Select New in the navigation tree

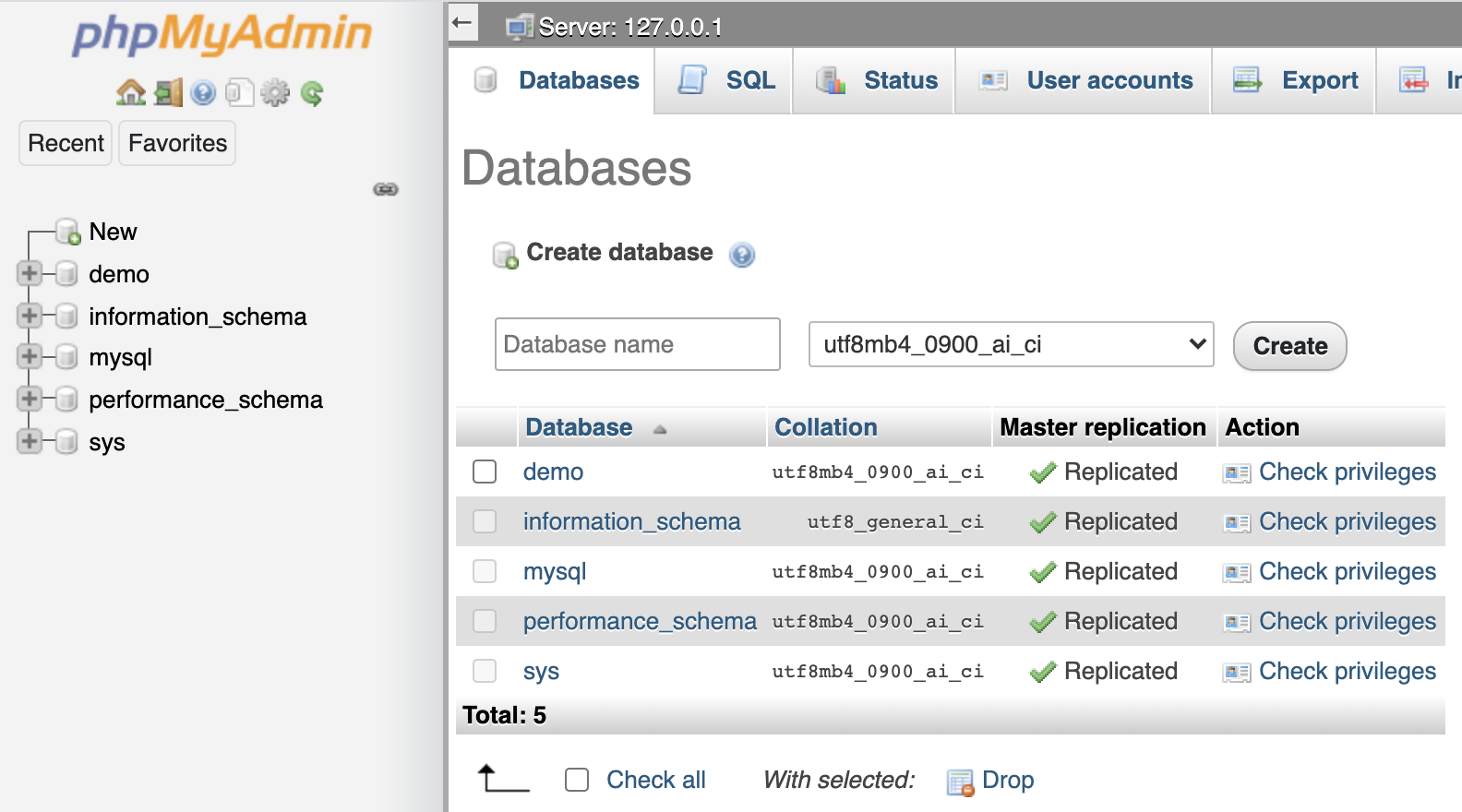coord(113,232)
